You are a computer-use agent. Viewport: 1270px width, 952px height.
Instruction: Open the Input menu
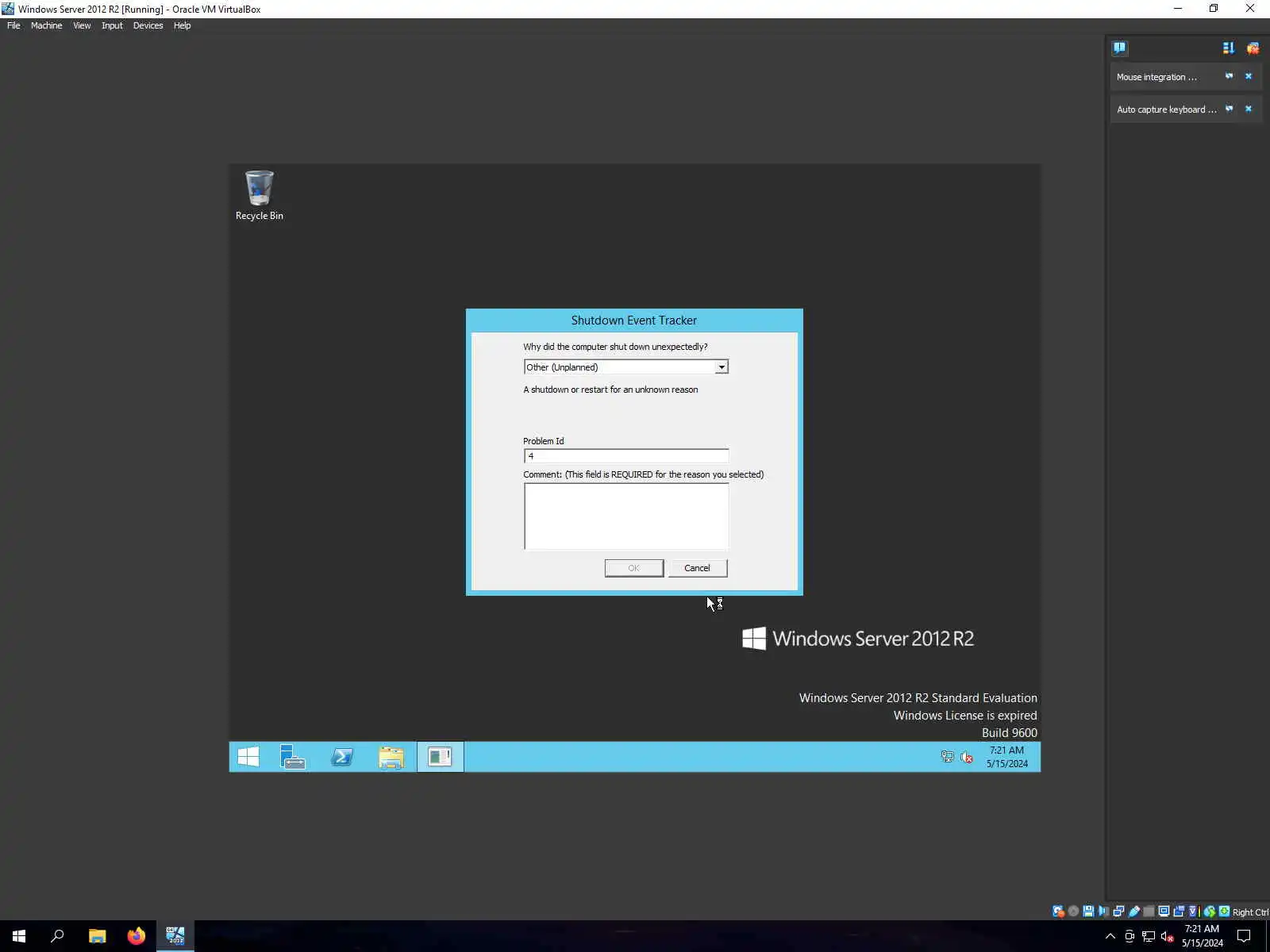pos(112,25)
